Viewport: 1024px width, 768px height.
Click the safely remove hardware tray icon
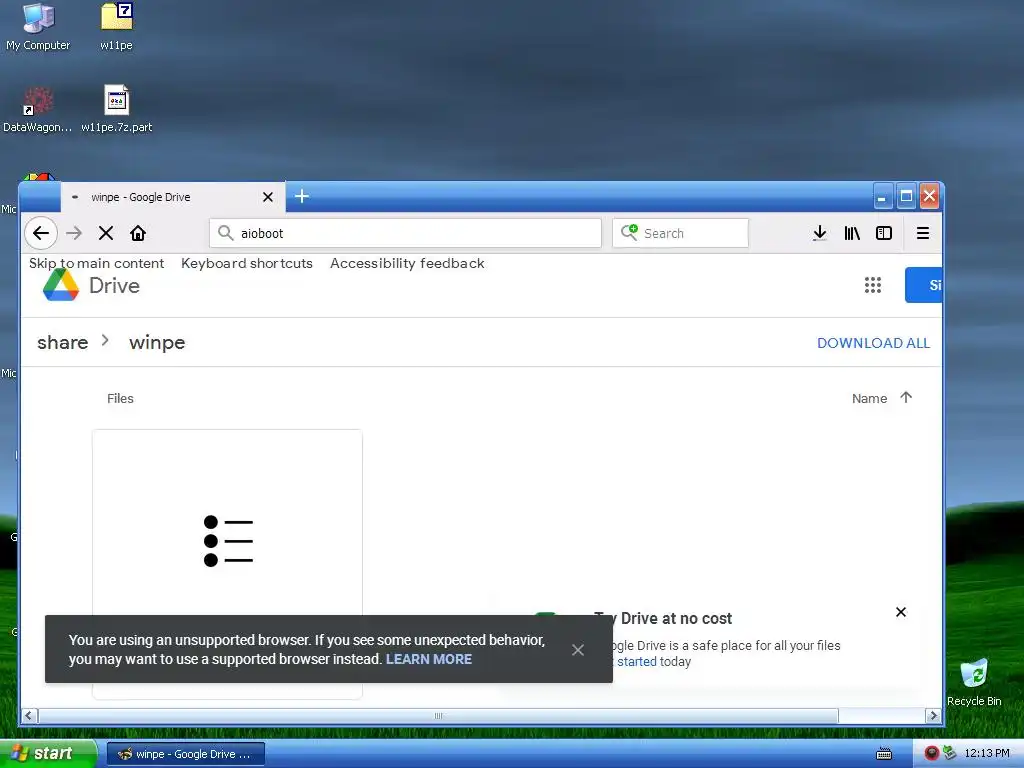tap(950, 754)
